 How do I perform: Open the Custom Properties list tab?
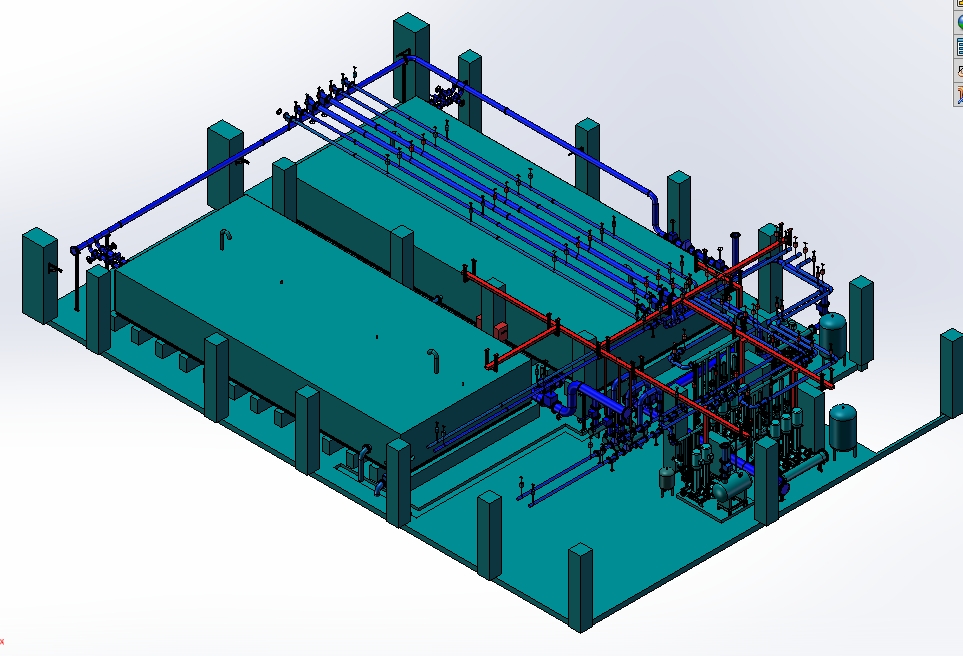tap(959, 47)
